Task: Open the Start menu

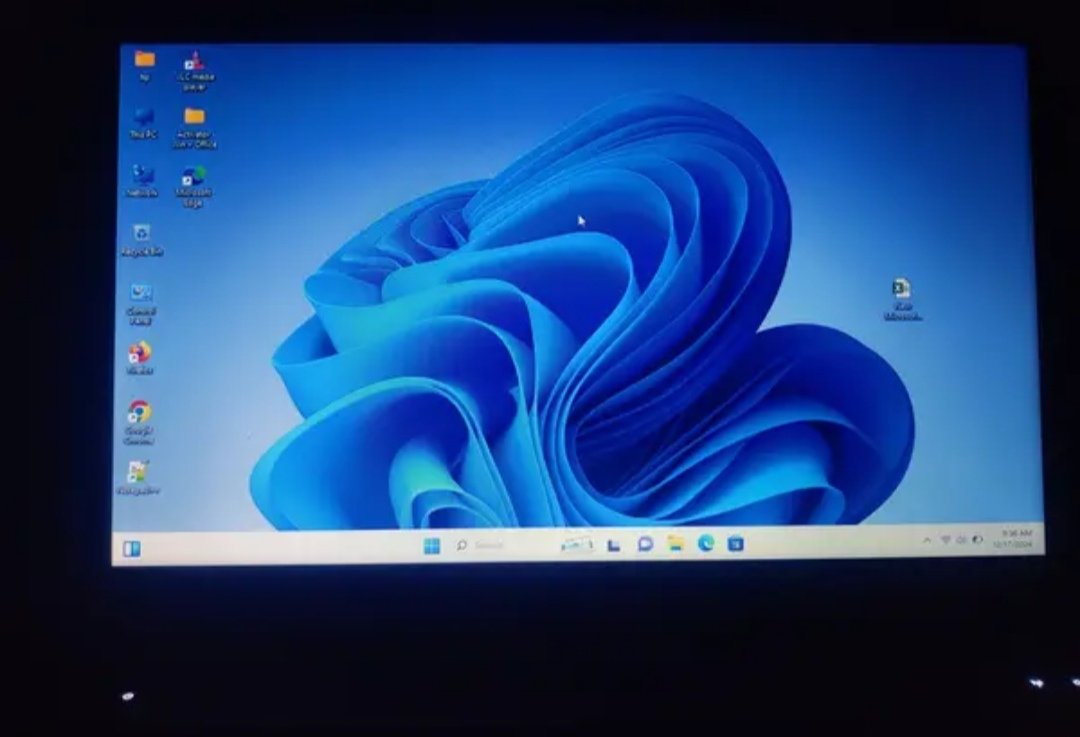Action: (430, 543)
